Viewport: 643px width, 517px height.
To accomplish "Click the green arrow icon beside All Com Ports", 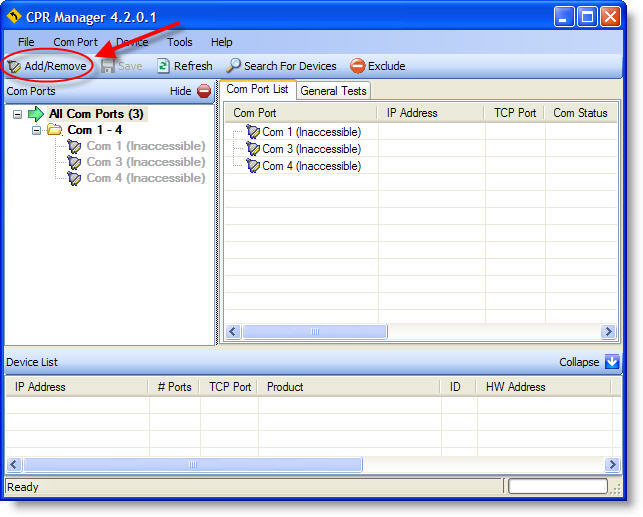I will tap(36, 114).
